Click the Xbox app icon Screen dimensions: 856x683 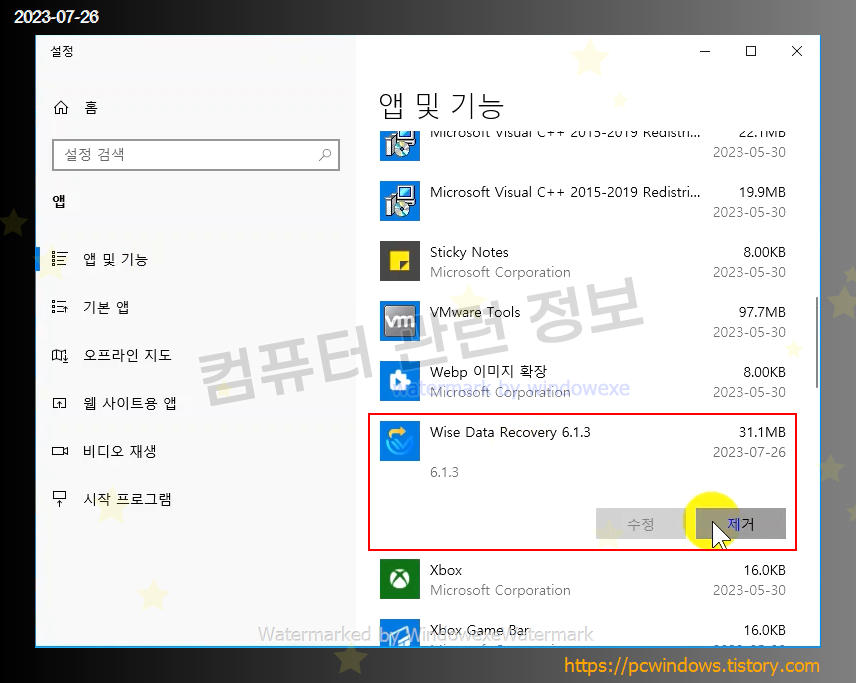[400, 579]
